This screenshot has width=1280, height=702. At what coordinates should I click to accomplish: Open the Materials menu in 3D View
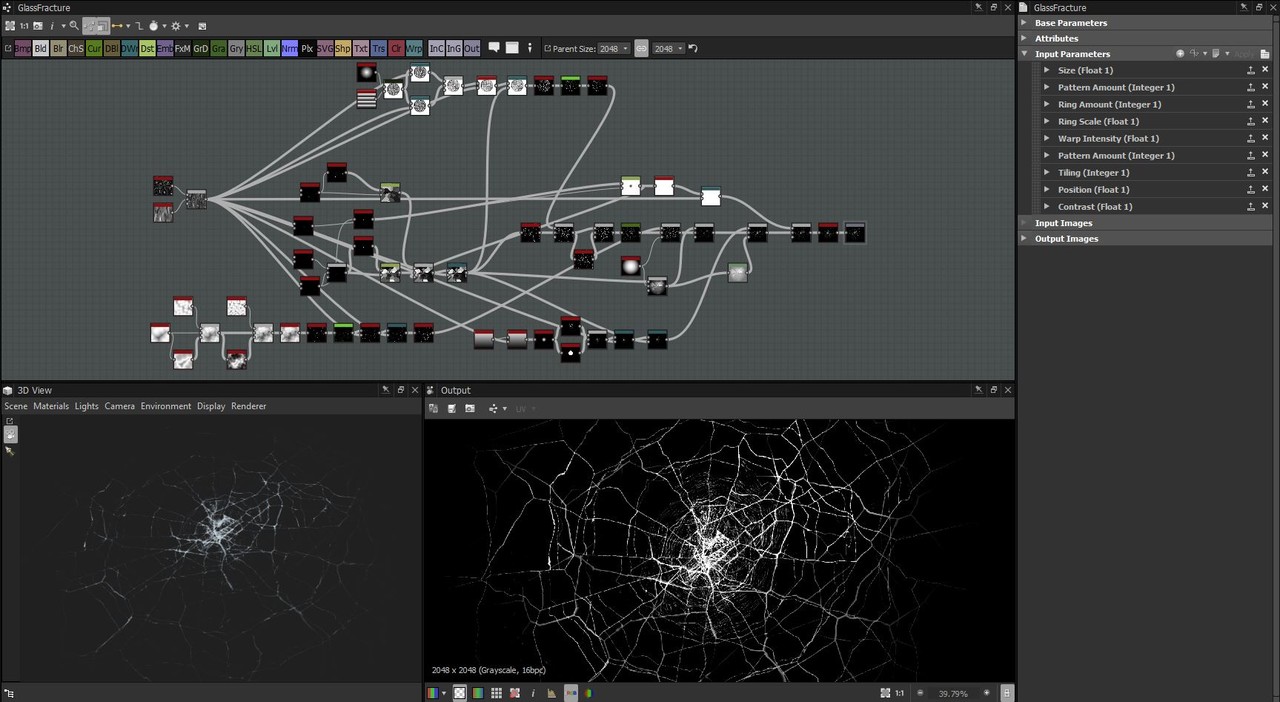pyautogui.click(x=51, y=406)
